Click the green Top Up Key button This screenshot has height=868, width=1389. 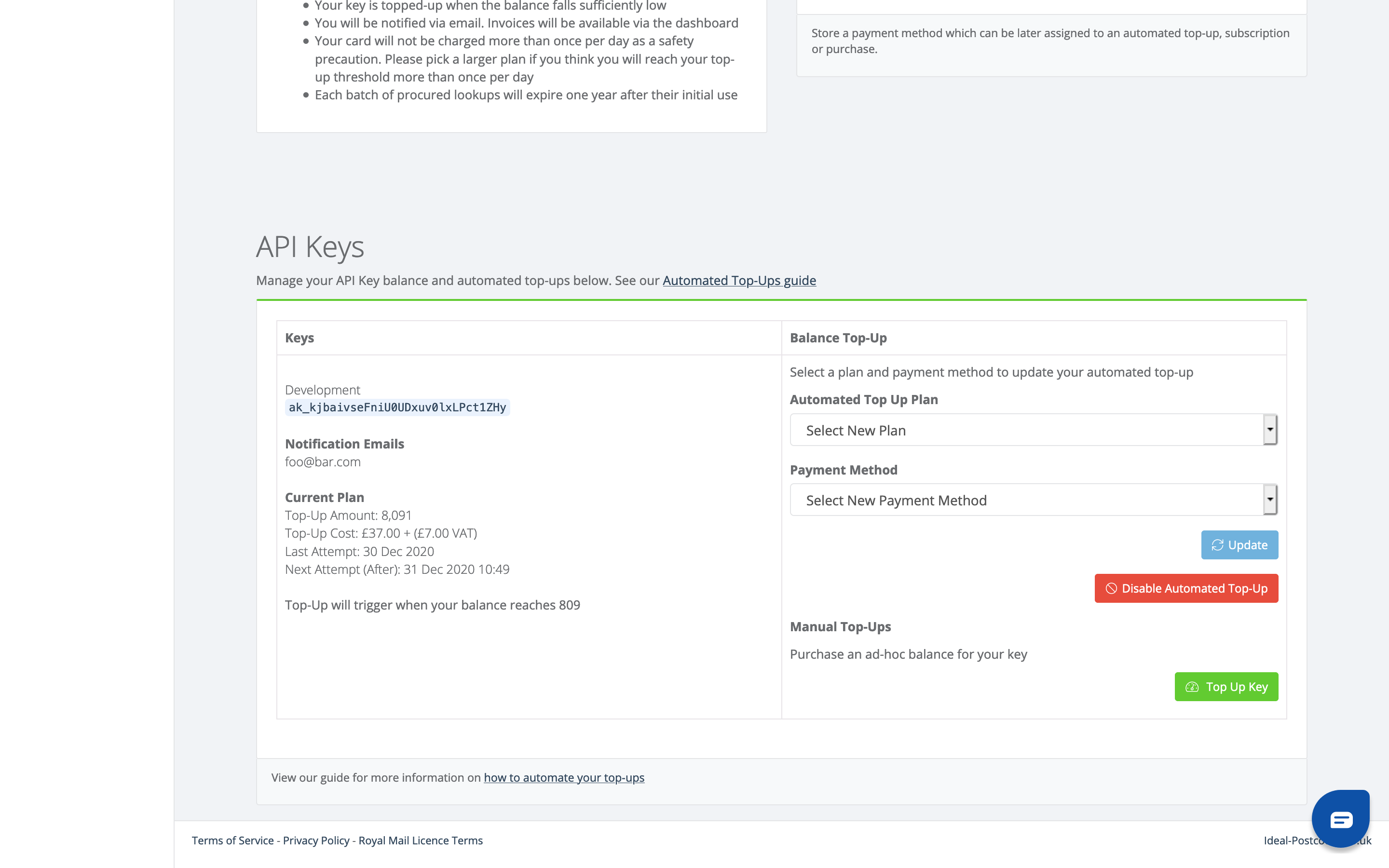click(x=1226, y=687)
